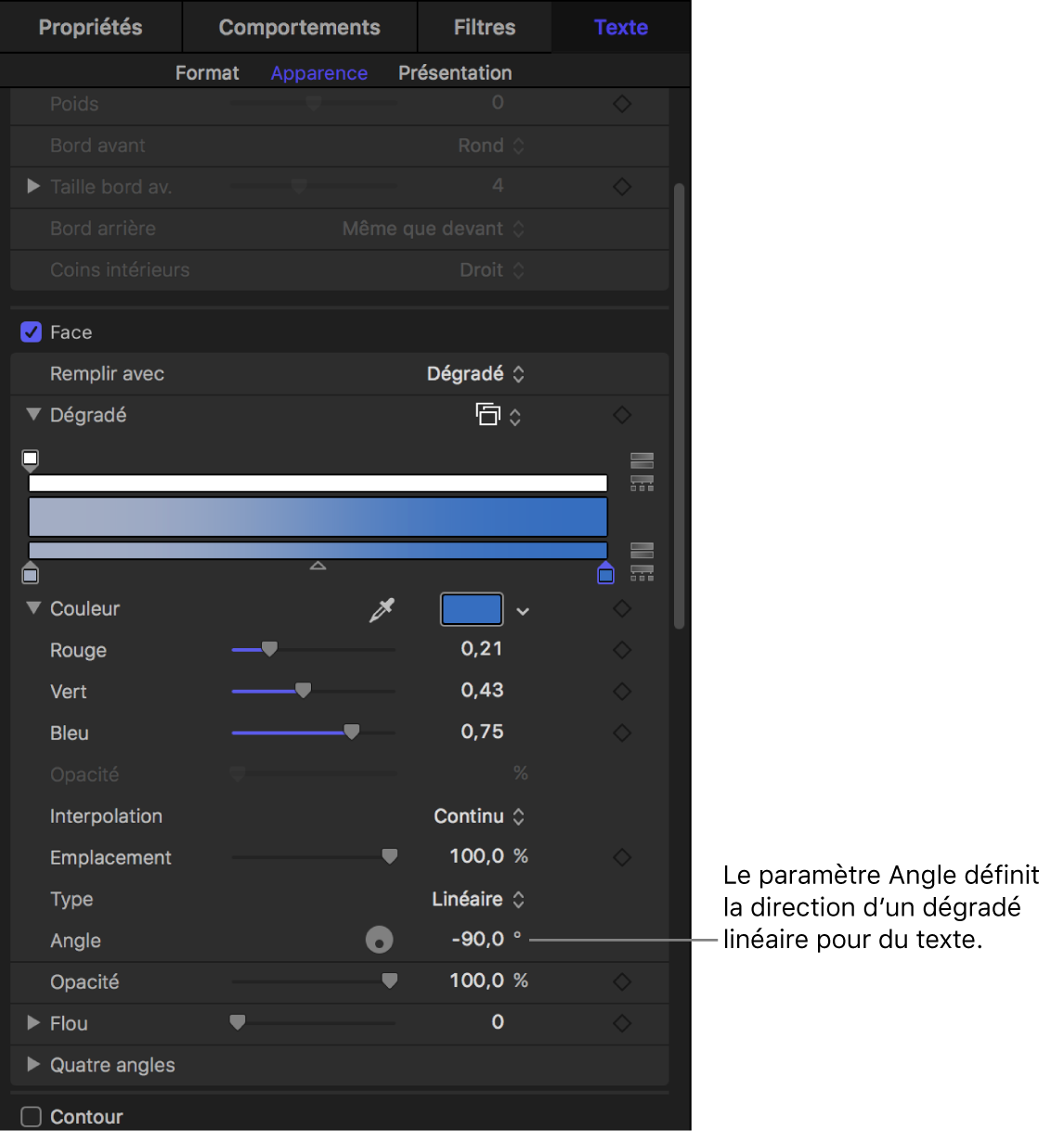This screenshot has height=1131, width=1064.
Task: Open the Type Linéaire dropdown
Action: click(478, 899)
